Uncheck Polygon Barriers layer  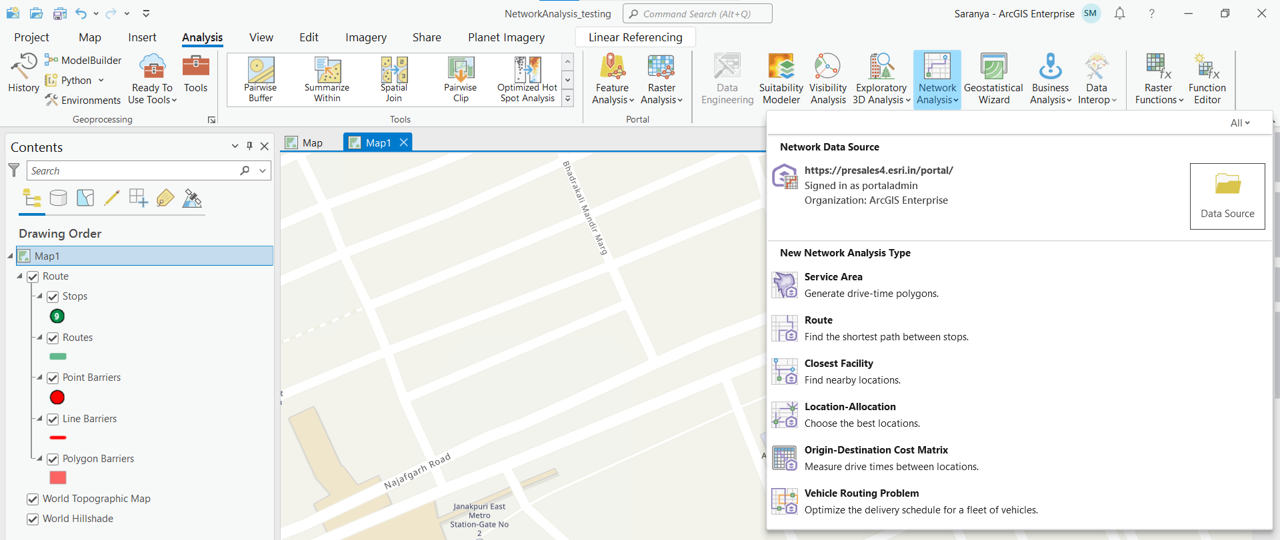(53, 459)
